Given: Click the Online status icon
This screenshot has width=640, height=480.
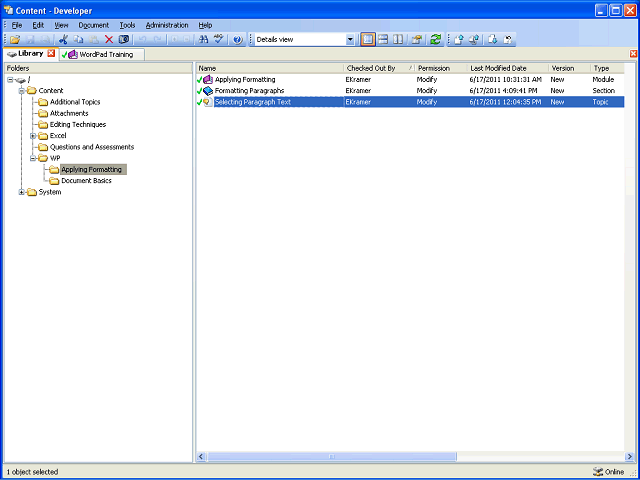Looking at the screenshot, I should [598, 471].
